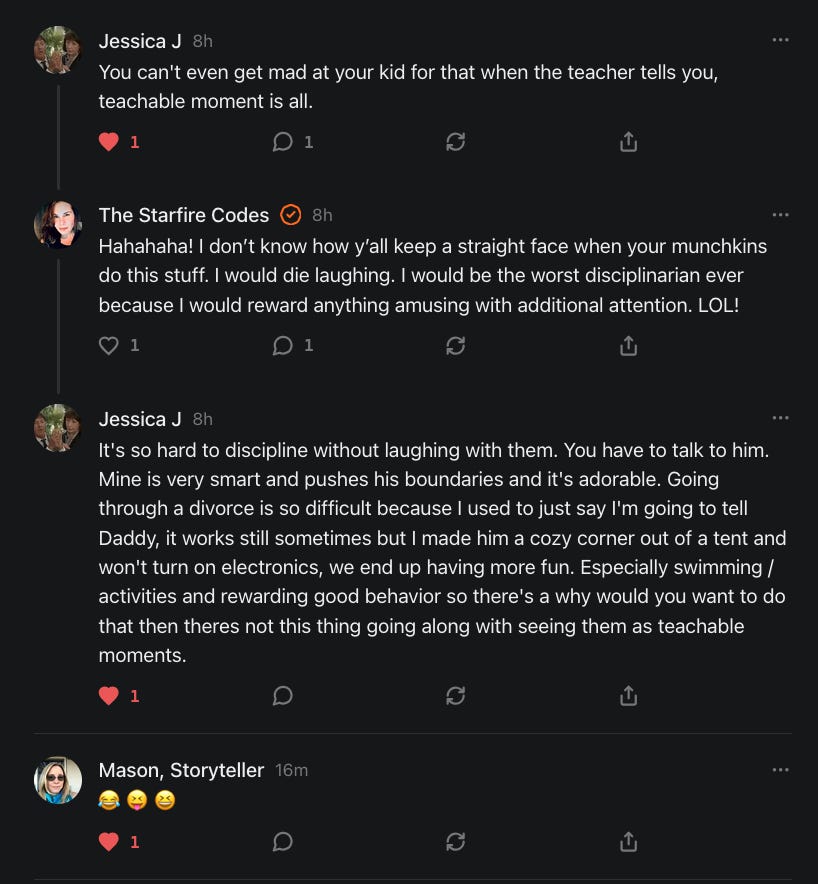
Task: Restack Mason, Storyteller's emoji comment
Action: click(455, 842)
